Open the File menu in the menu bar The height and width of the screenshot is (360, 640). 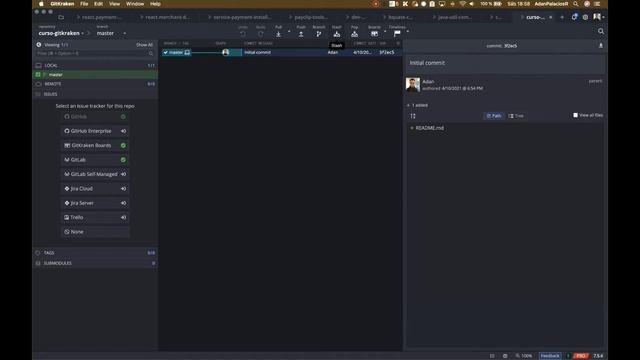[x=84, y=4]
